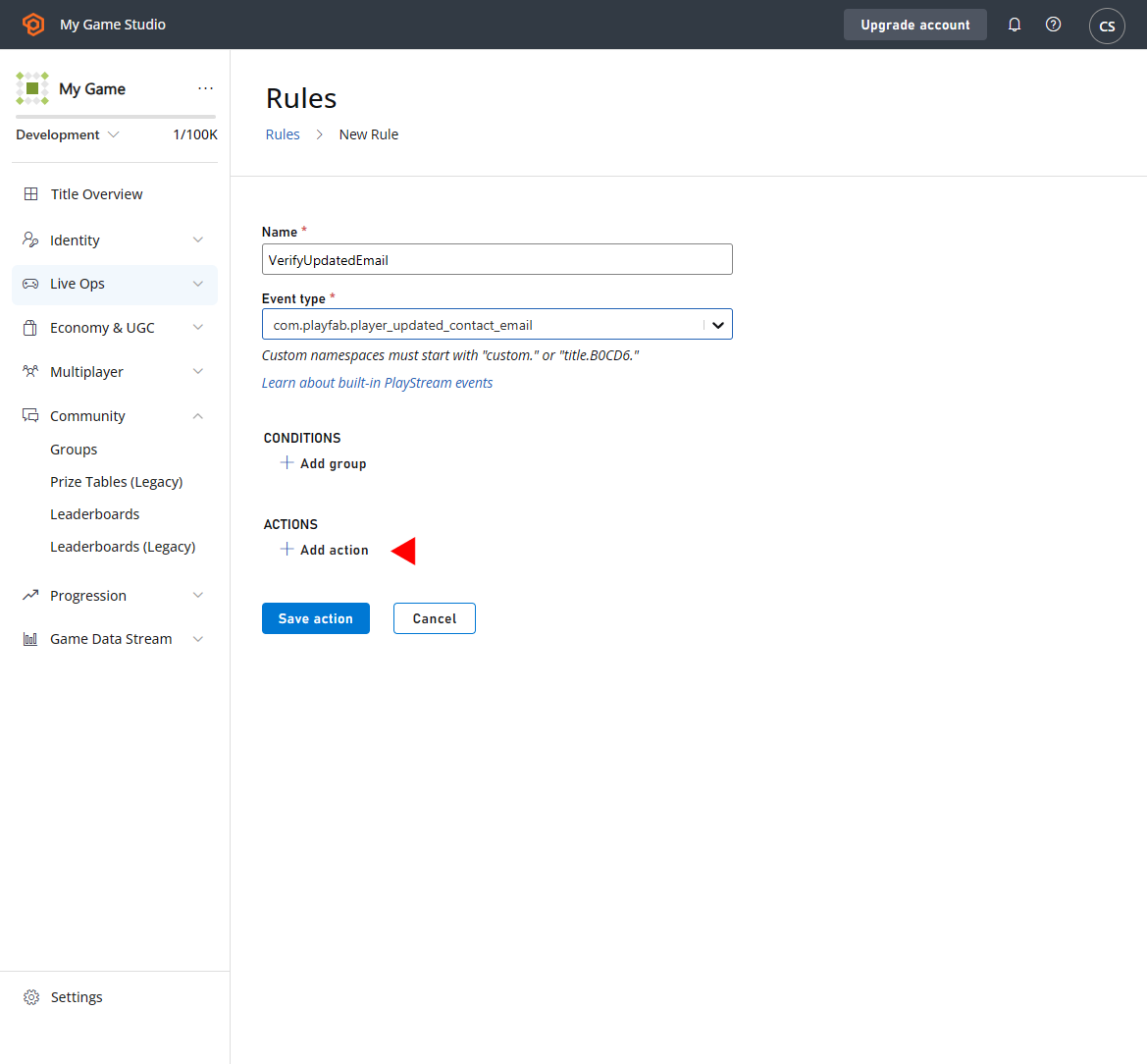Open the CS user avatar menu

(1107, 26)
